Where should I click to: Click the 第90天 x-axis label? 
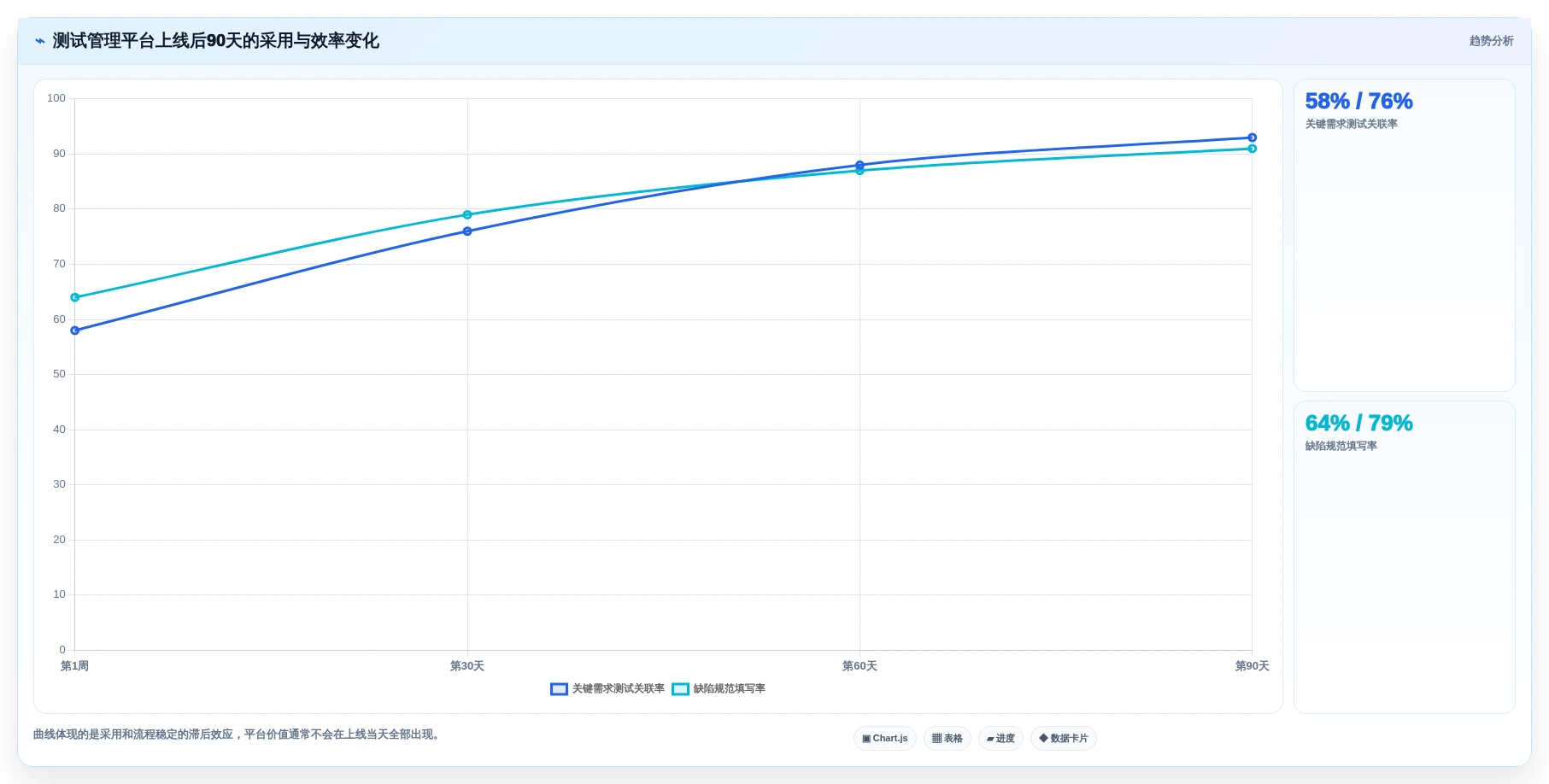tap(1253, 666)
